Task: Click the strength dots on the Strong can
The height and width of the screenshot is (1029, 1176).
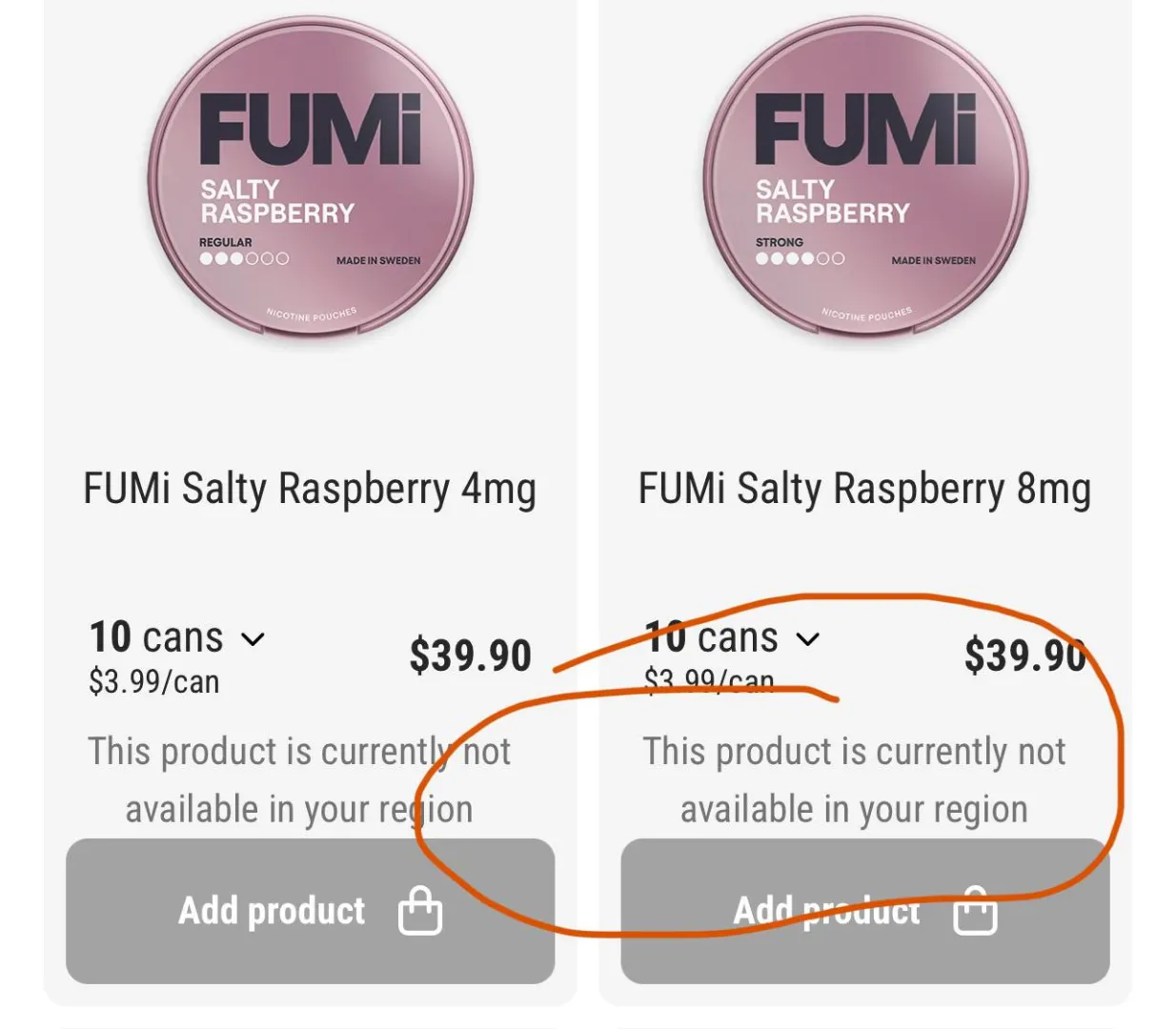Action: coord(800,258)
